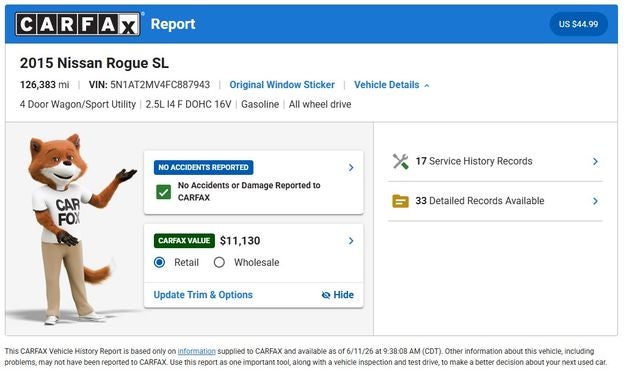Select the Retail radio button
Image resolution: width=640 pixels, height=376 pixels.
[x=160, y=262]
